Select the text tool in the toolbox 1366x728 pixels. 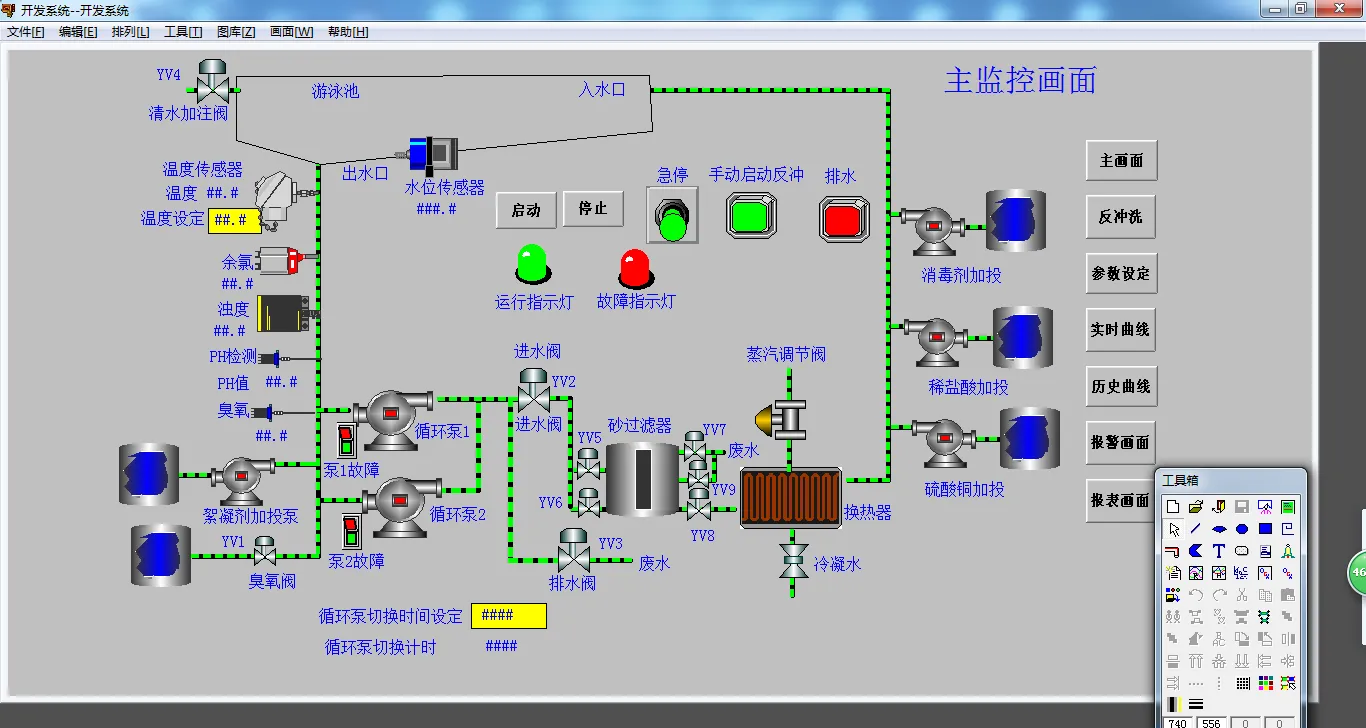1220,550
